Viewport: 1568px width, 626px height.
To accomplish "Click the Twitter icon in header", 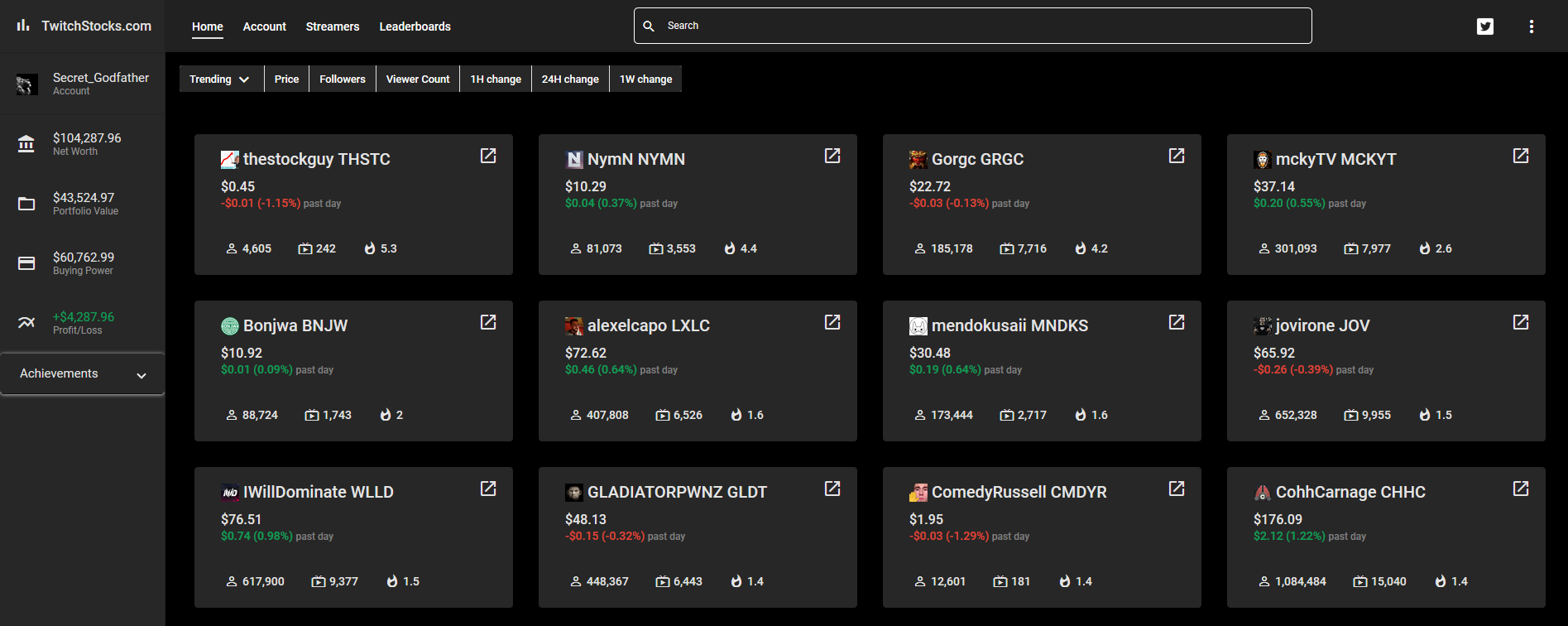I will [x=1485, y=26].
